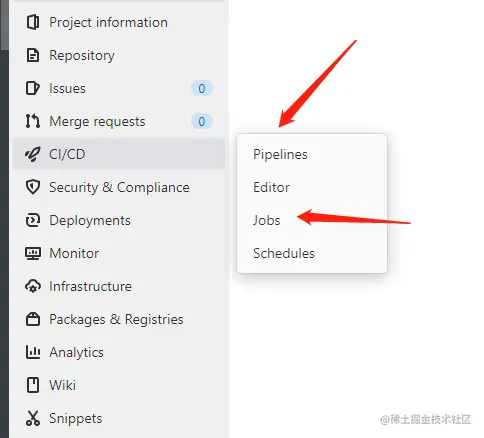Click the Deployments icon

tap(33, 220)
